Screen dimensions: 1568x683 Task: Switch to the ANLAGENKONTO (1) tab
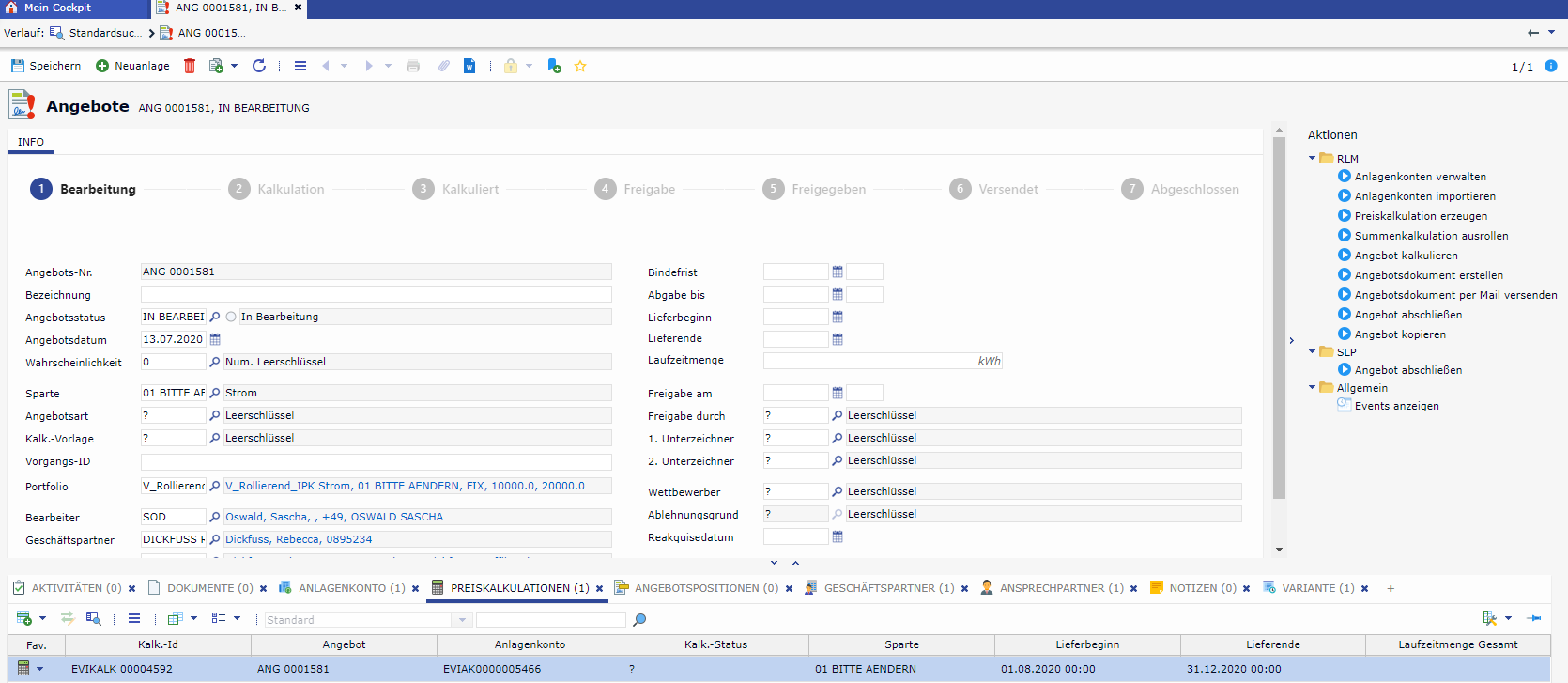pyautogui.click(x=351, y=588)
